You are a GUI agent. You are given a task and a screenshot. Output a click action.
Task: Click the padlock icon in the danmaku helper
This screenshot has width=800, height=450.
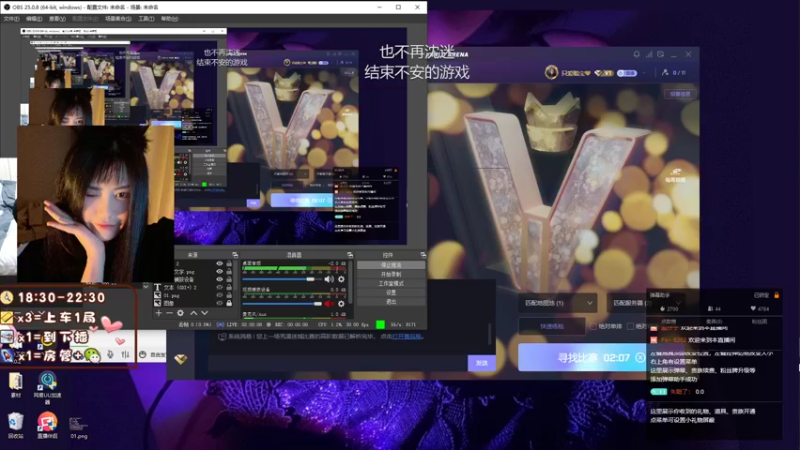click(777, 295)
